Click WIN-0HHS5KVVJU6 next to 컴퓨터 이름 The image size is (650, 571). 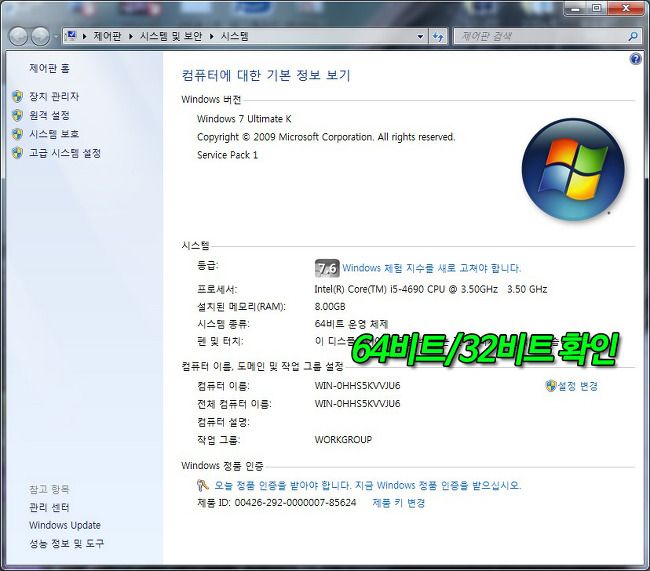tap(357, 386)
